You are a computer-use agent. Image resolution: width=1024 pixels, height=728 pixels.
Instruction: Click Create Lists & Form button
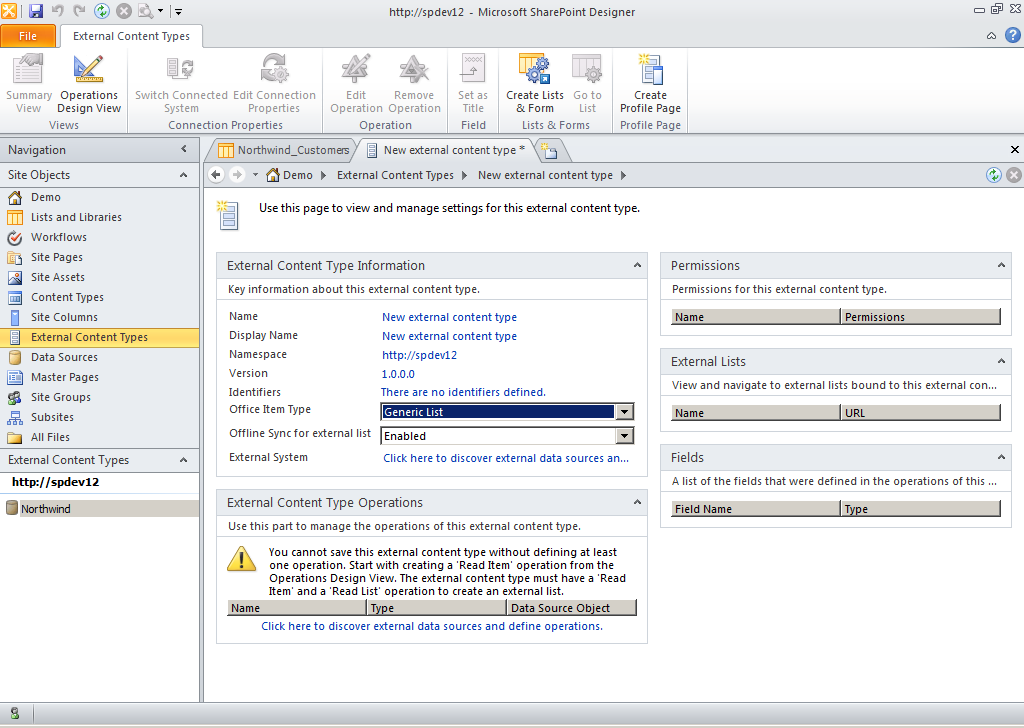(535, 84)
